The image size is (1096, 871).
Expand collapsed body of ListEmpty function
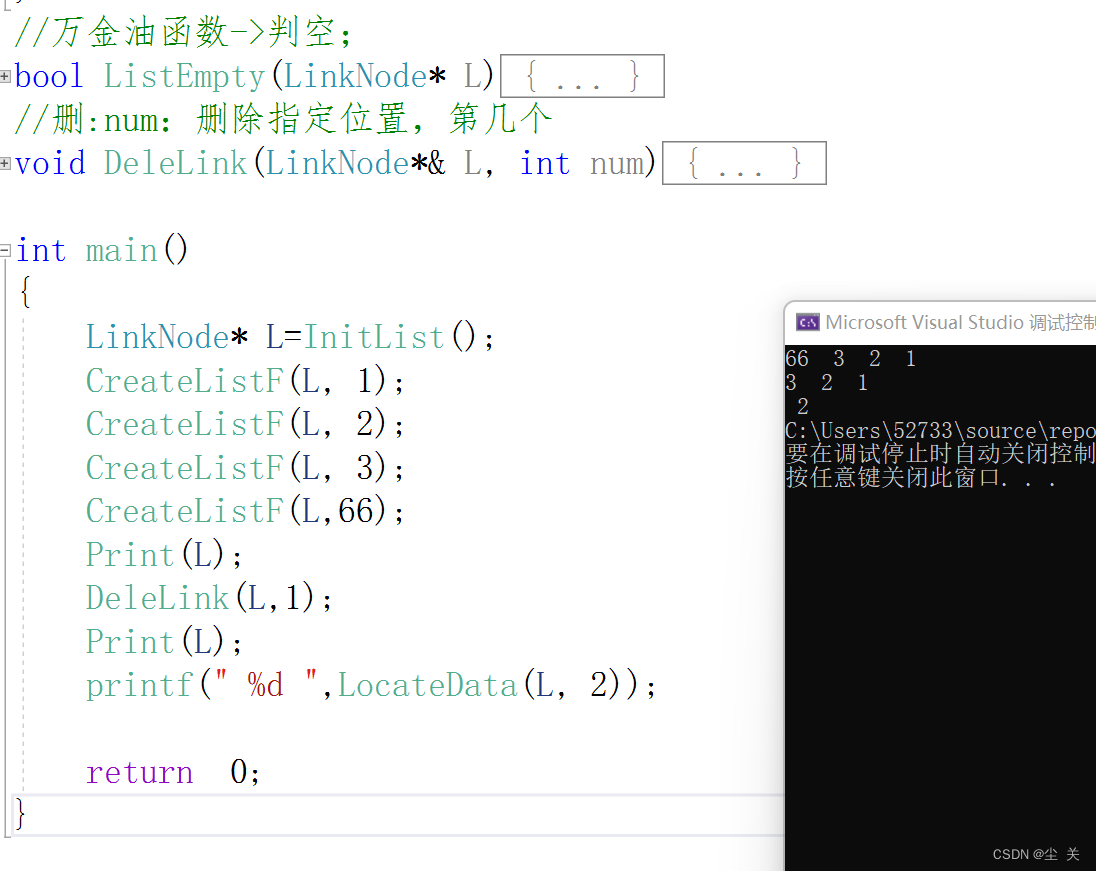pyautogui.click(x=582, y=75)
